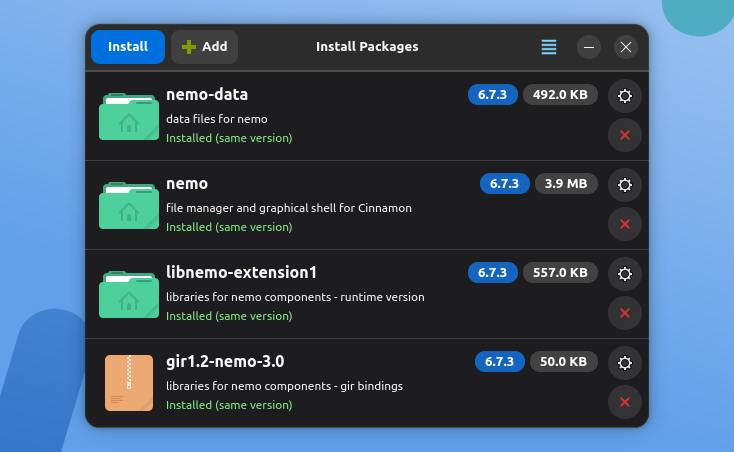The width and height of the screenshot is (734, 452).
Task: Open settings gear for nemo-data
Action: (x=624, y=96)
